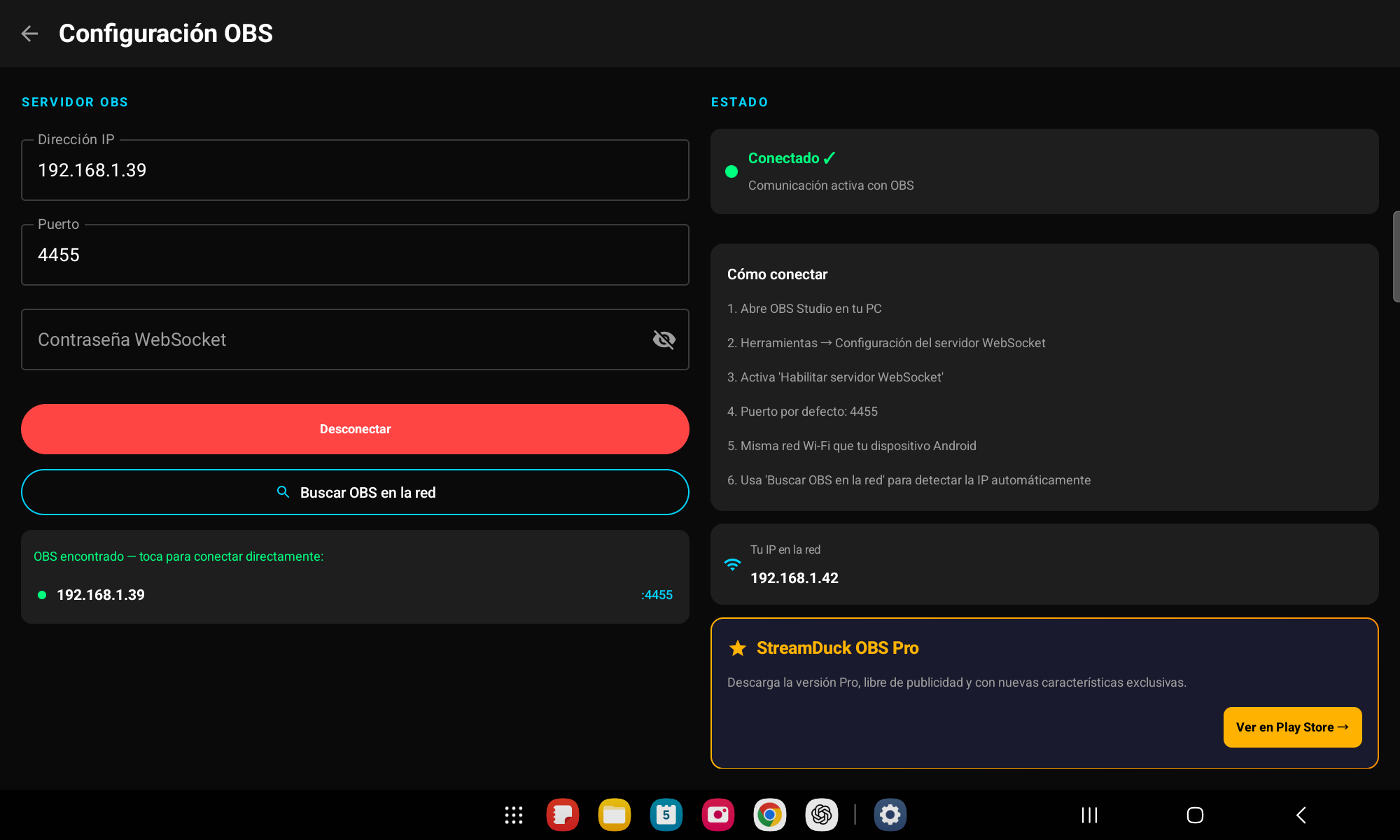The image size is (1400, 840).
Task: Open the app drawer grid icon
Action: 513,815
